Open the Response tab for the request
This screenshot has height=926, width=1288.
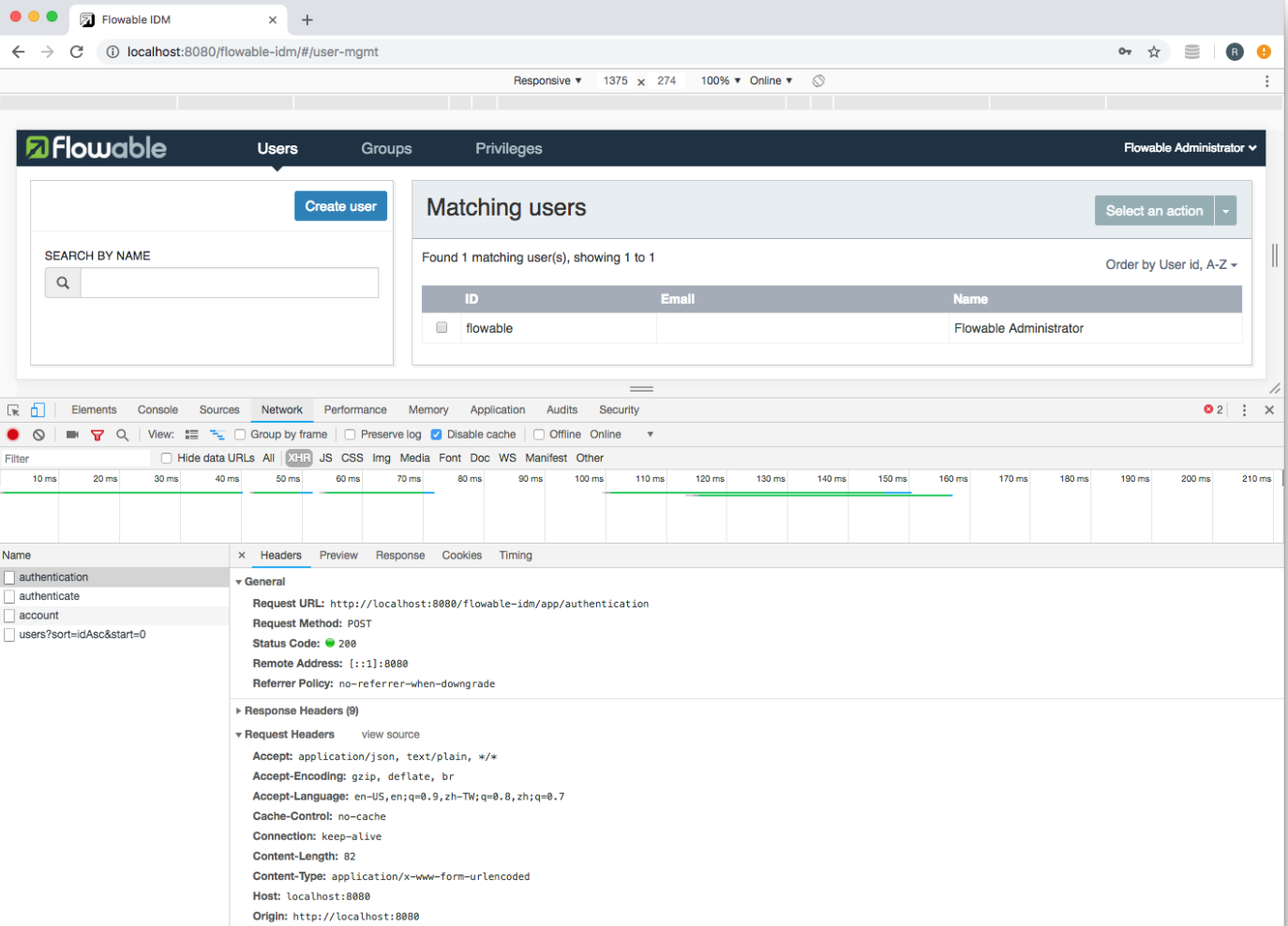(400, 555)
